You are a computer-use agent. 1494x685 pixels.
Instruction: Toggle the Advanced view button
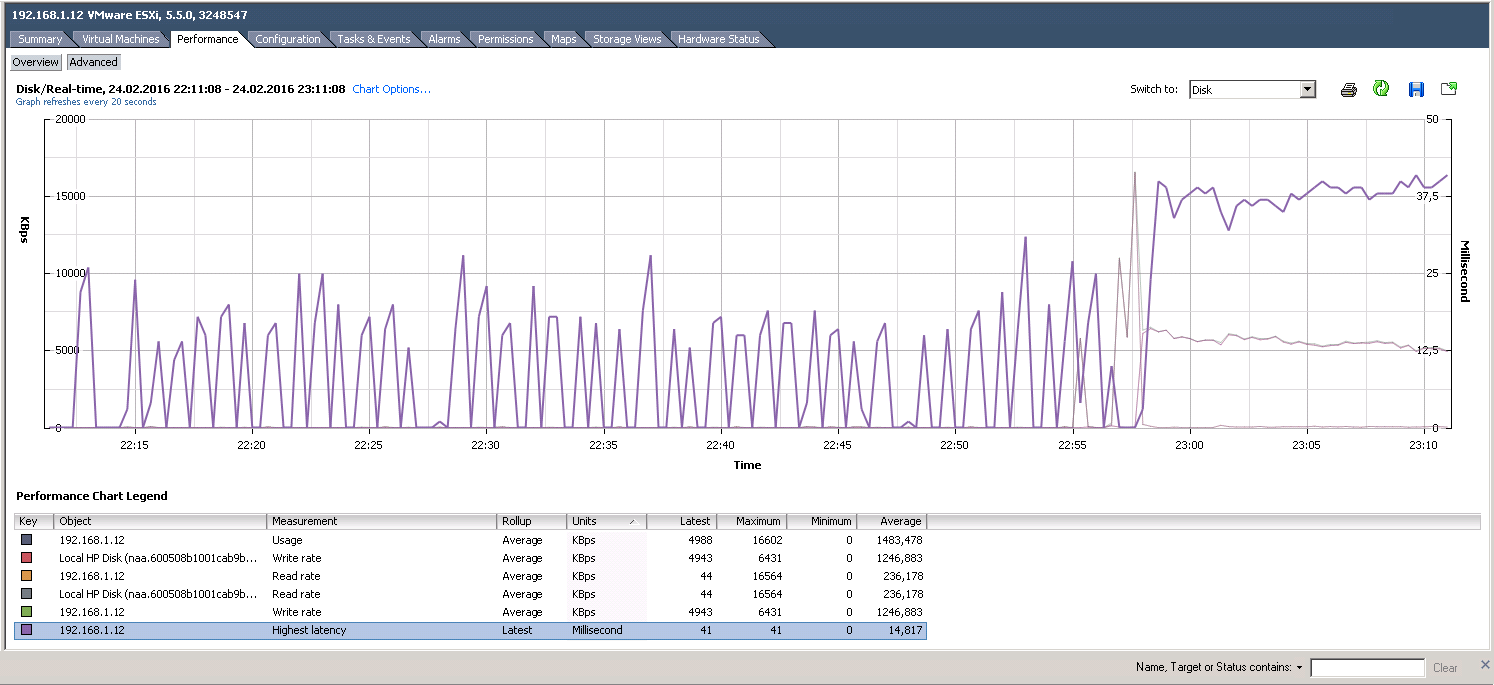click(93, 62)
